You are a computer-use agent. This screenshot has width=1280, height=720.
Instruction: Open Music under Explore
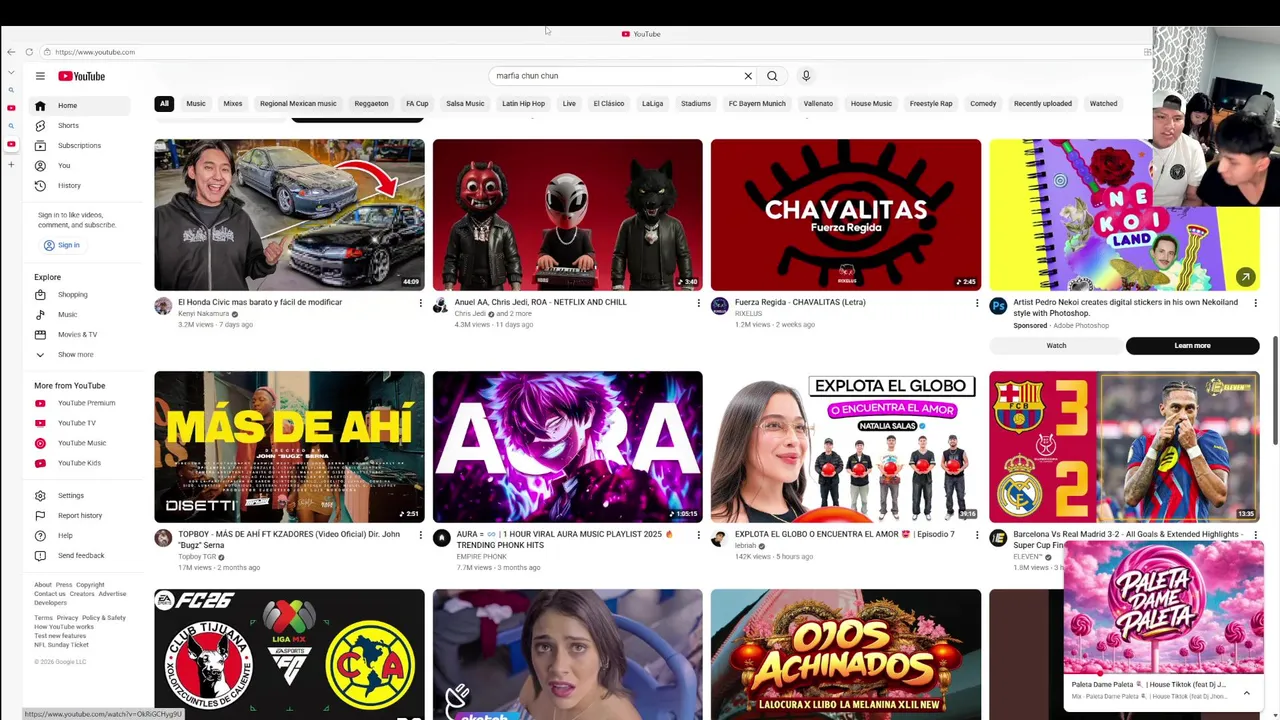coord(80,314)
